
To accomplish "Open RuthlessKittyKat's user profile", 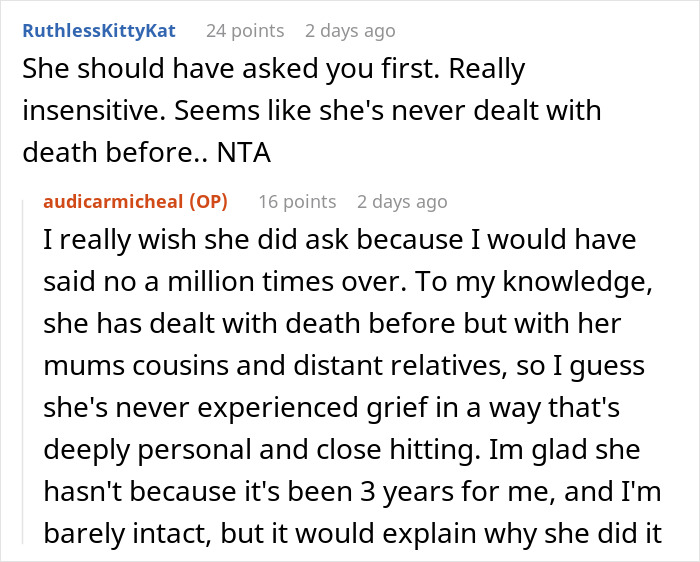I will click(x=99, y=31).
